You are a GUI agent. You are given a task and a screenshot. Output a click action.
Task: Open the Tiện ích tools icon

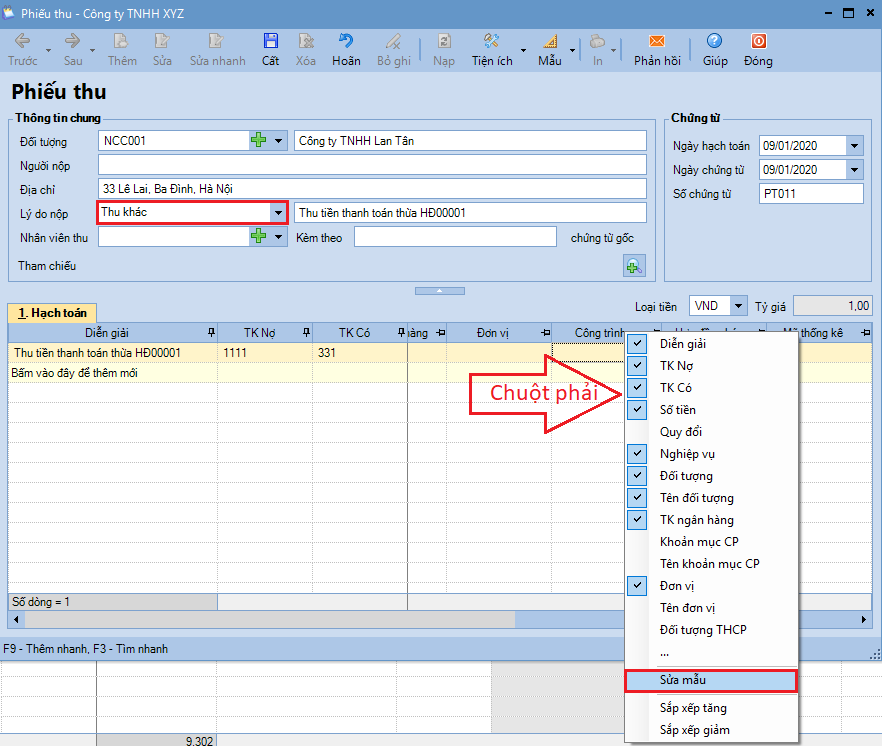point(491,42)
